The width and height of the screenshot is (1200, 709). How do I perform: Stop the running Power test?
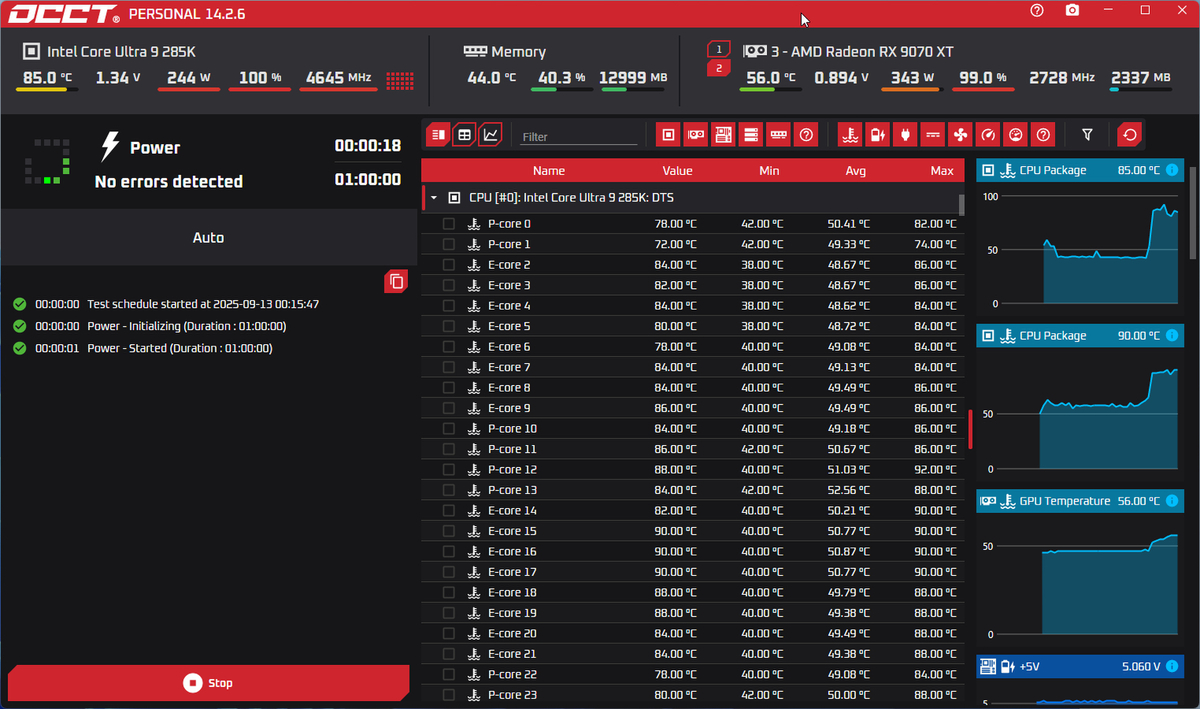[209, 683]
